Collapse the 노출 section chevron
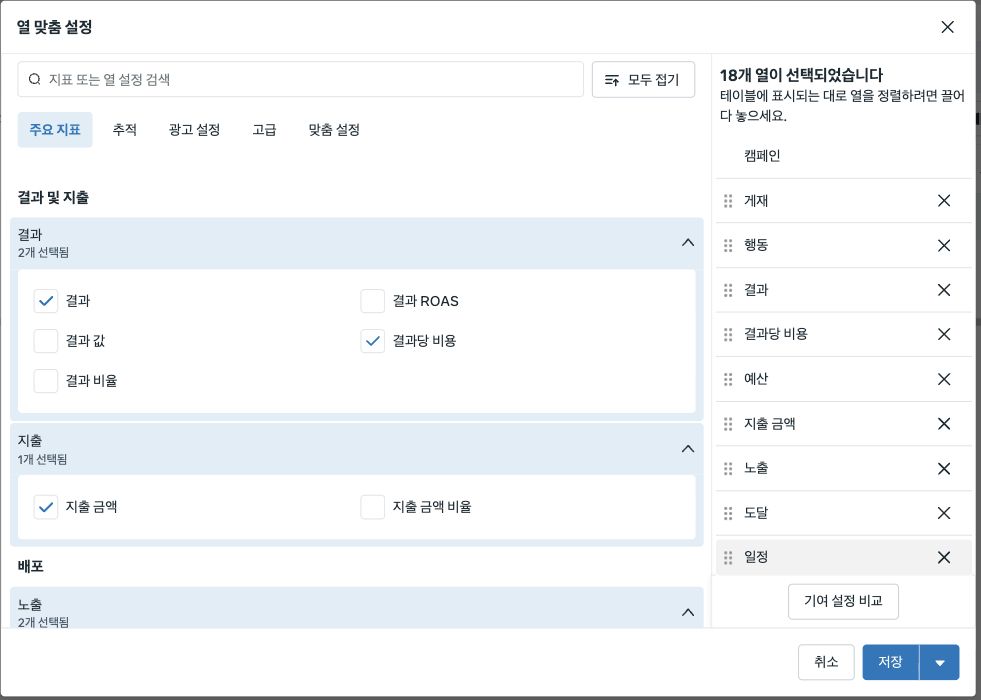 click(x=688, y=612)
